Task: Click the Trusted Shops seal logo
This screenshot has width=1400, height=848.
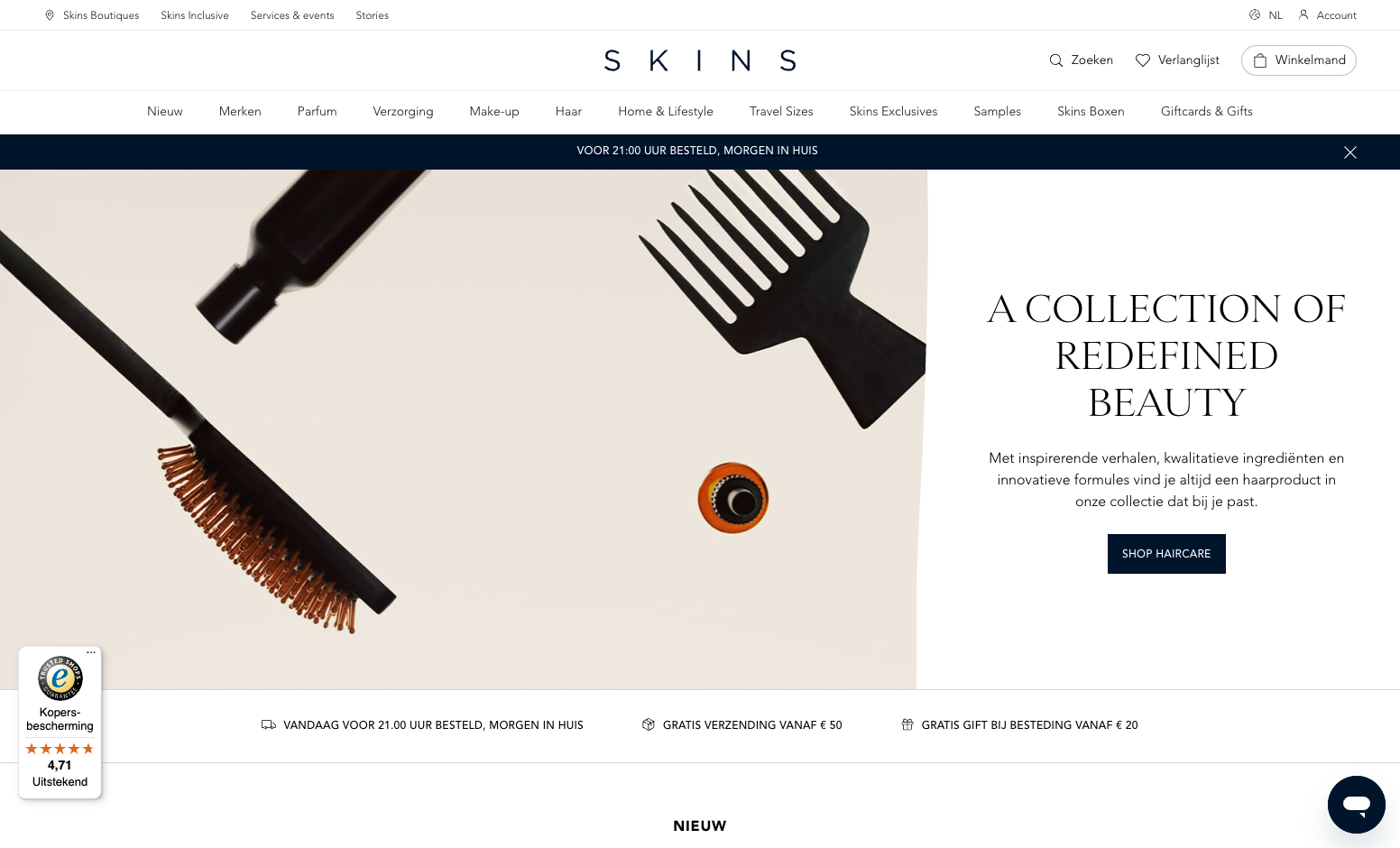Action: click(x=60, y=678)
